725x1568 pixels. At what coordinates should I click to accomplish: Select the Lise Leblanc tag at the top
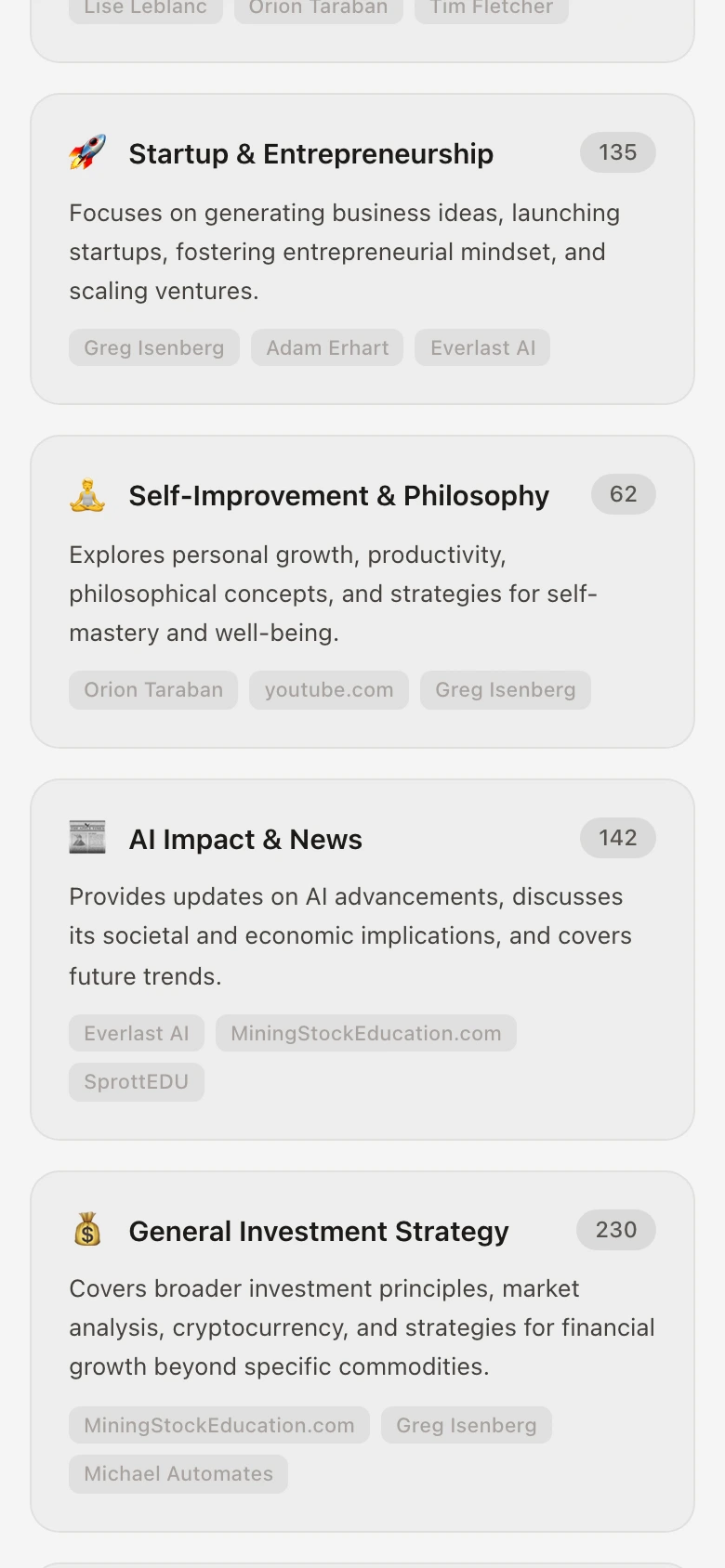click(x=144, y=7)
